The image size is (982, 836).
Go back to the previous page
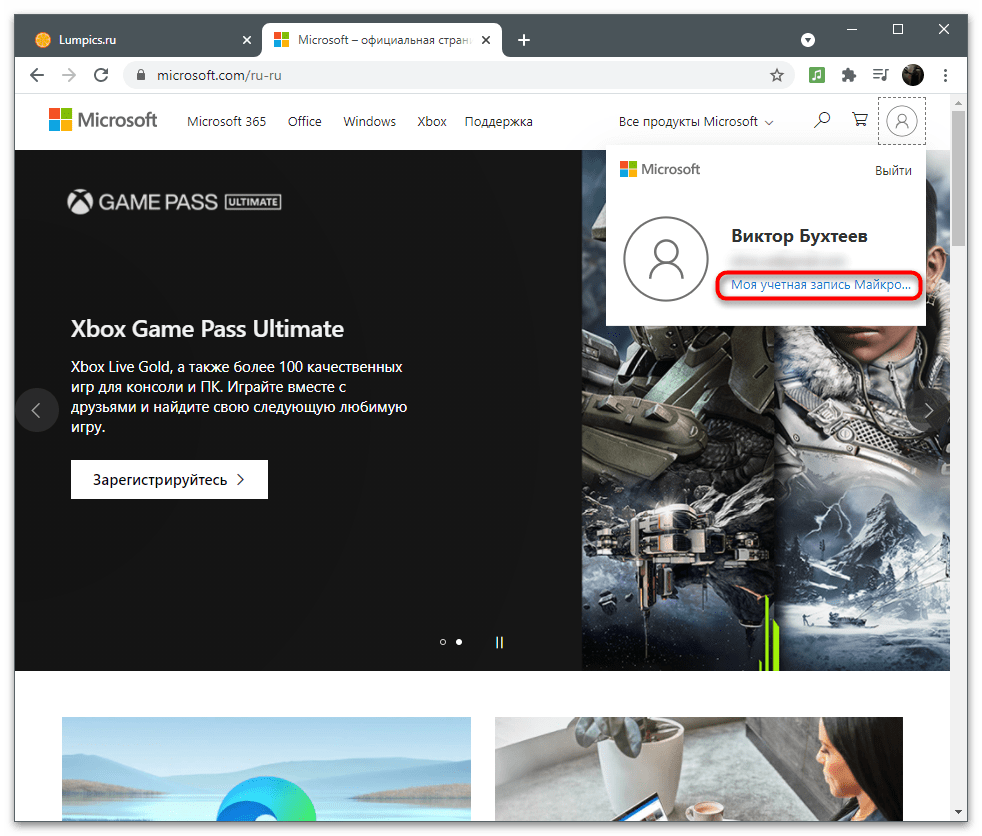pos(37,75)
